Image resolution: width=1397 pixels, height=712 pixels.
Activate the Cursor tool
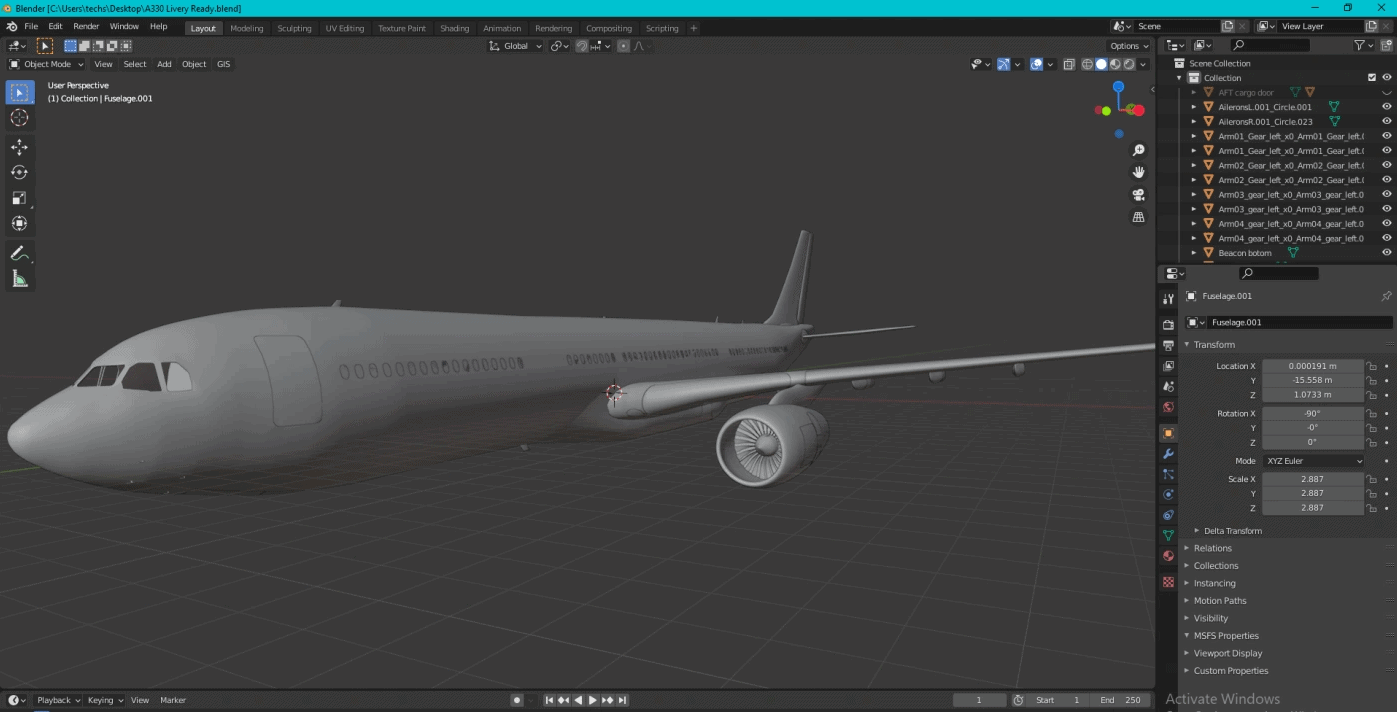[19, 118]
